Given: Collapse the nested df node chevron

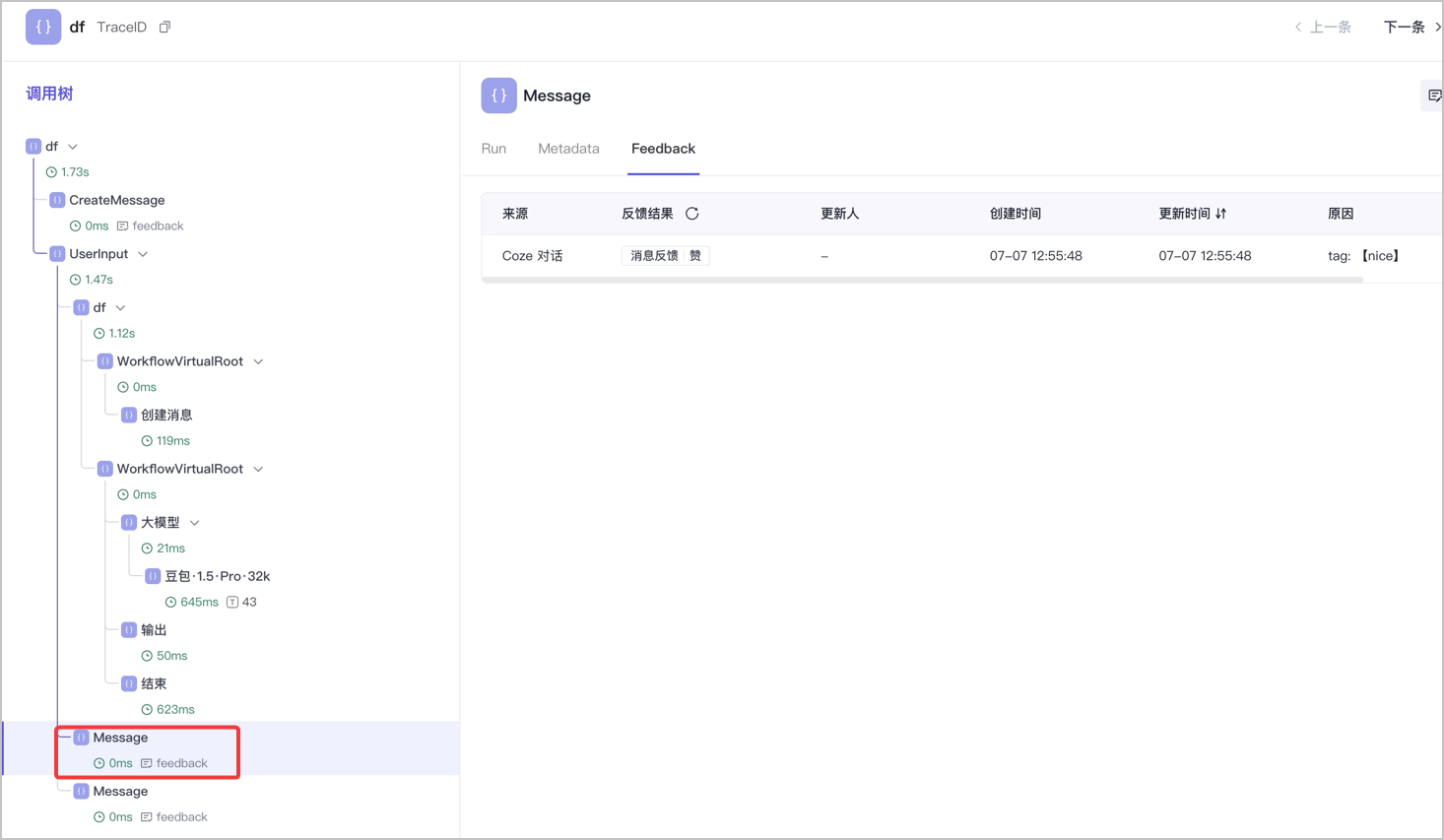Looking at the screenshot, I should [x=120, y=308].
